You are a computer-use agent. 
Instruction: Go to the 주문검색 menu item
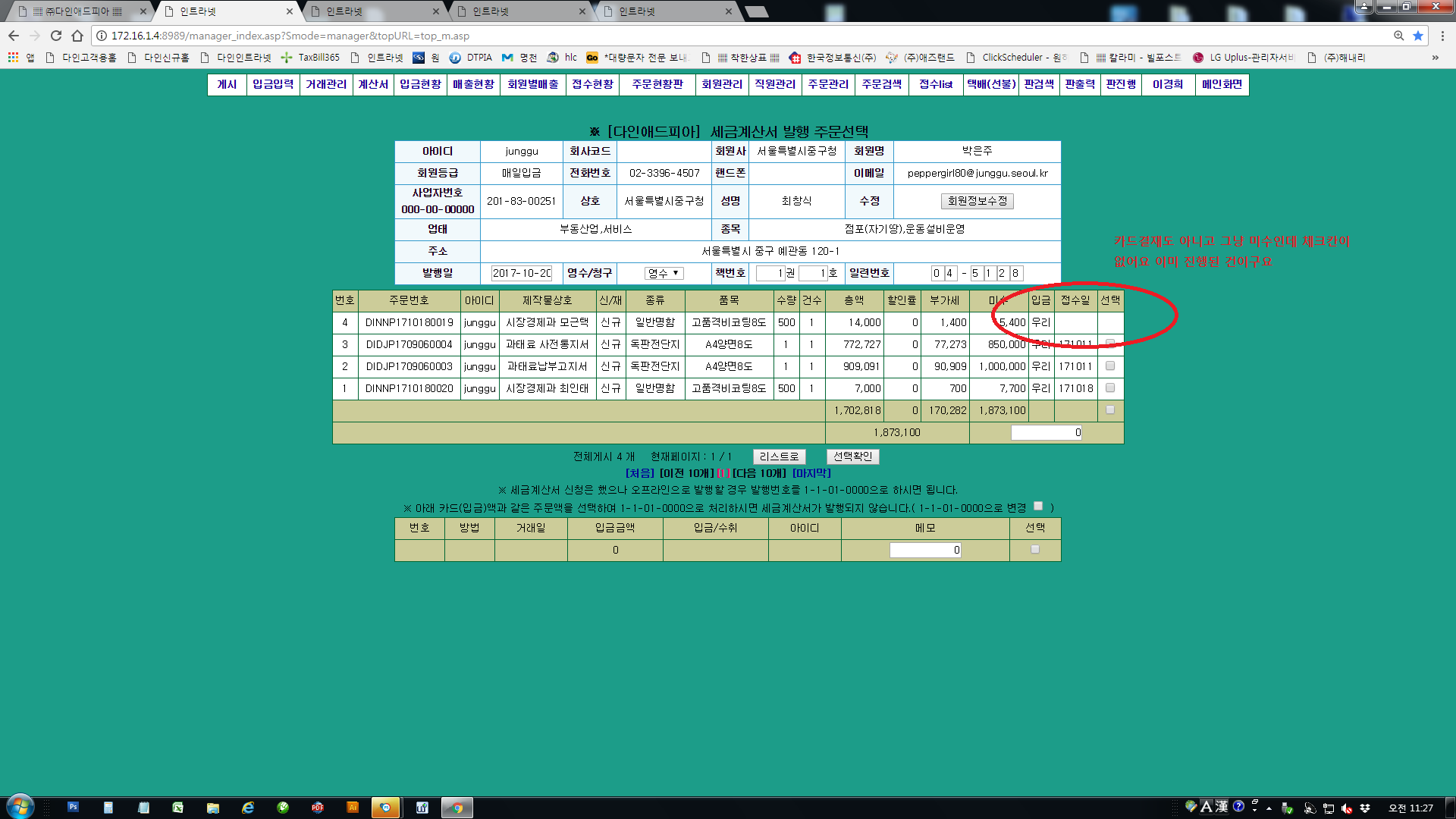pos(881,84)
